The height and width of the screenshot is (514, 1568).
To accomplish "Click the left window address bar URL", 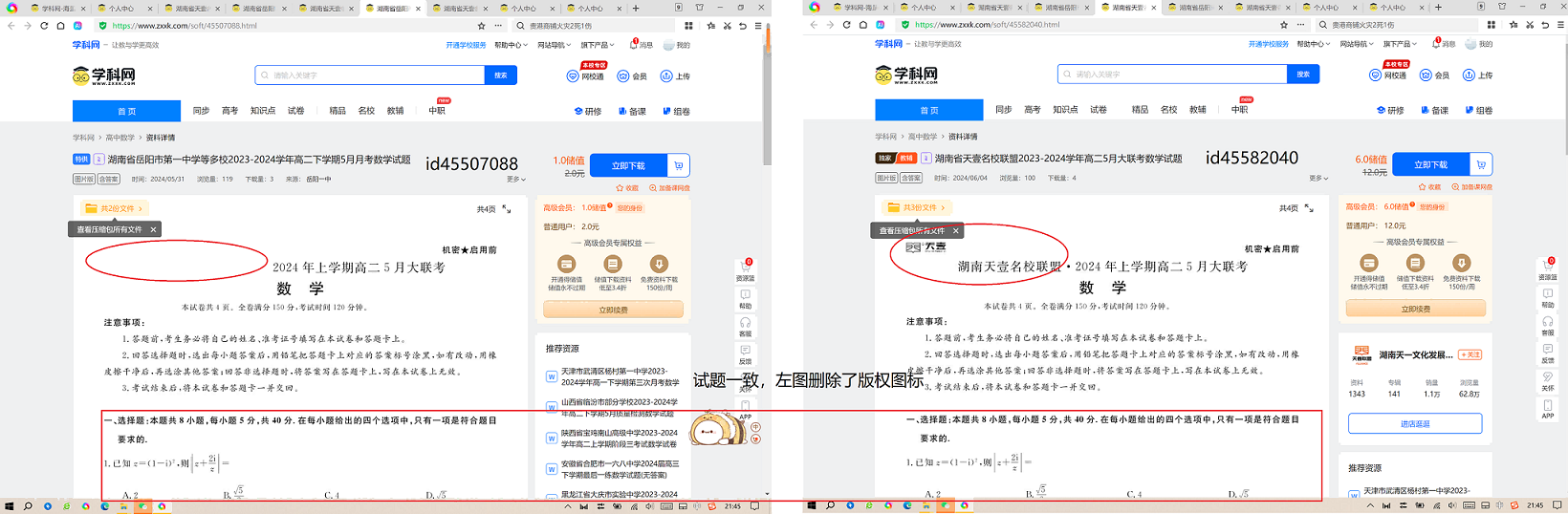I will click(x=185, y=26).
